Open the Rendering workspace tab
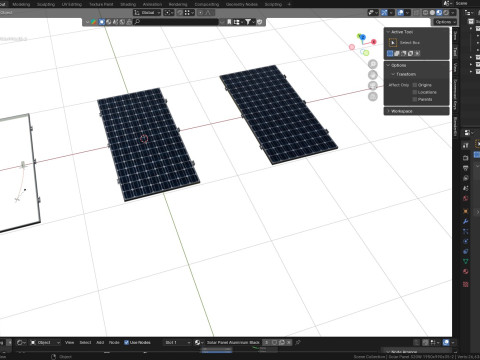The height and width of the screenshot is (360, 480). click(x=178, y=4)
